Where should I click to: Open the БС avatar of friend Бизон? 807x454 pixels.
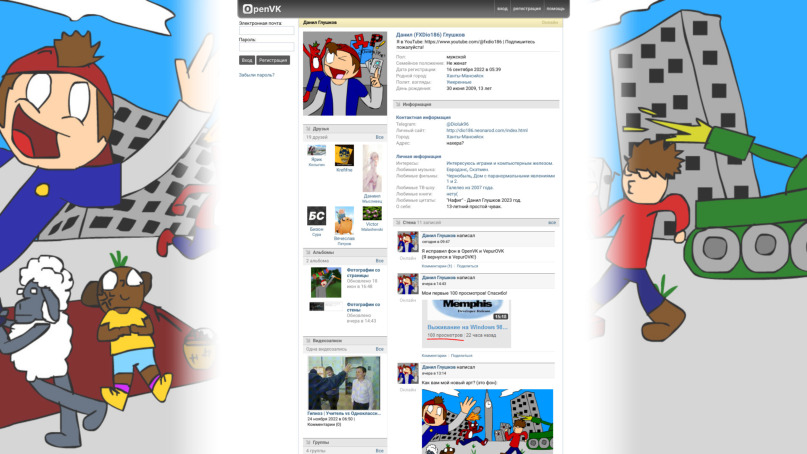coord(317,216)
